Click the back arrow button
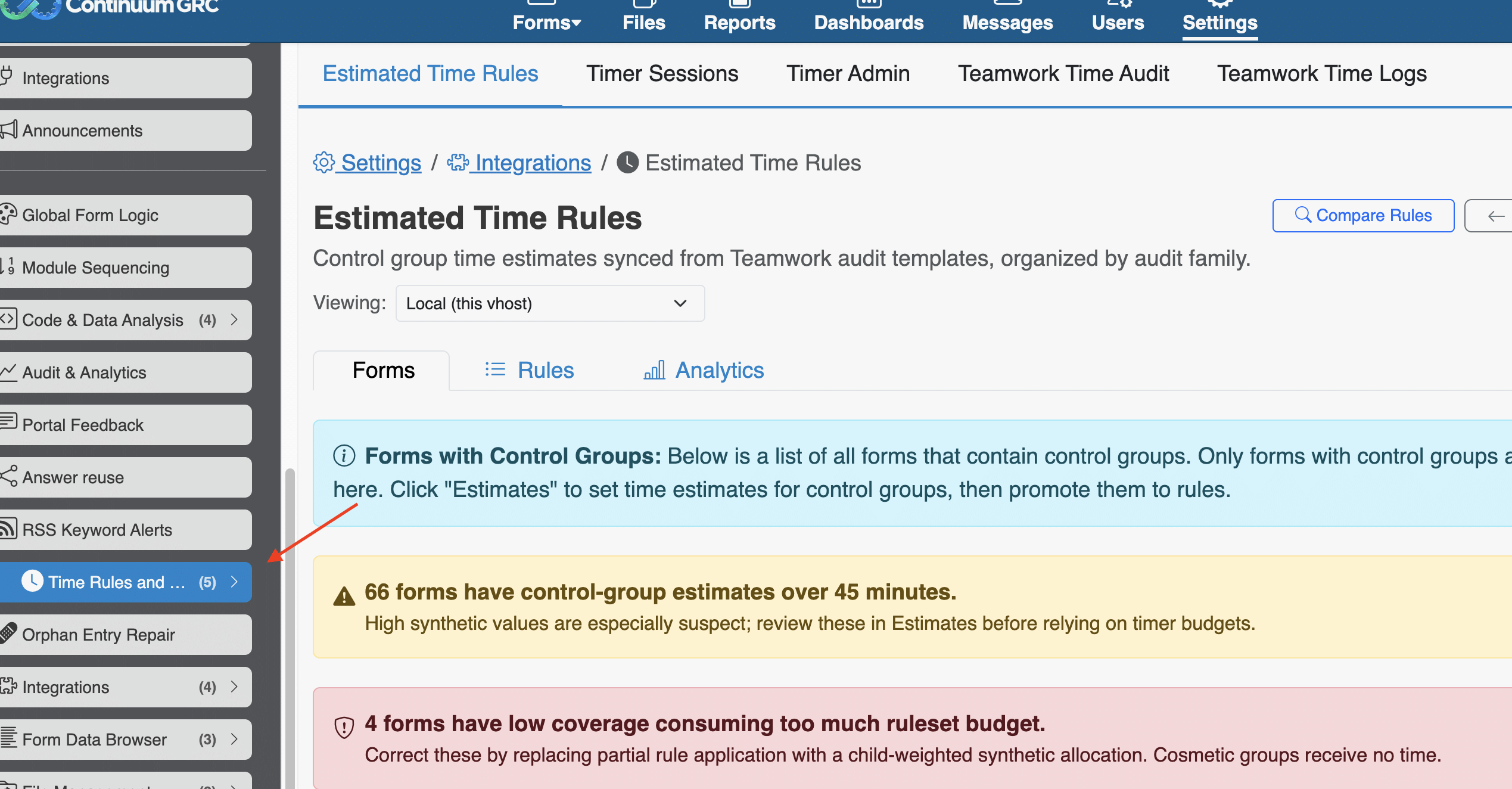 click(1489, 216)
